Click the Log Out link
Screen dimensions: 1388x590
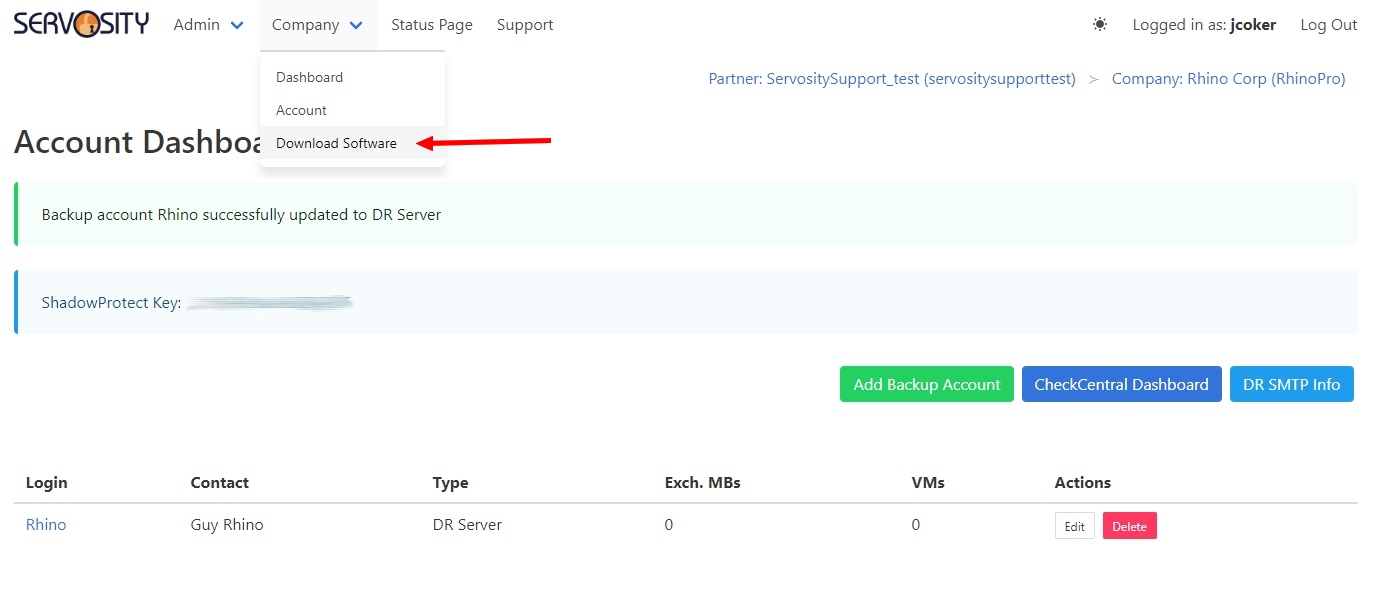pyautogui.click(x=1328, y=25)
